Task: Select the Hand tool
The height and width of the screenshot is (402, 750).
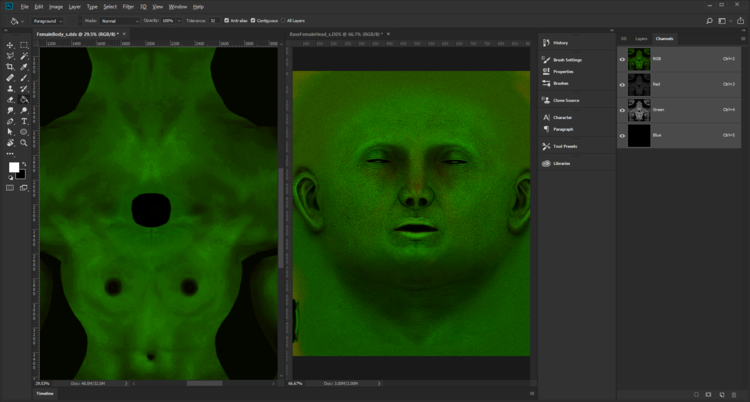Action: click(10, 143)
